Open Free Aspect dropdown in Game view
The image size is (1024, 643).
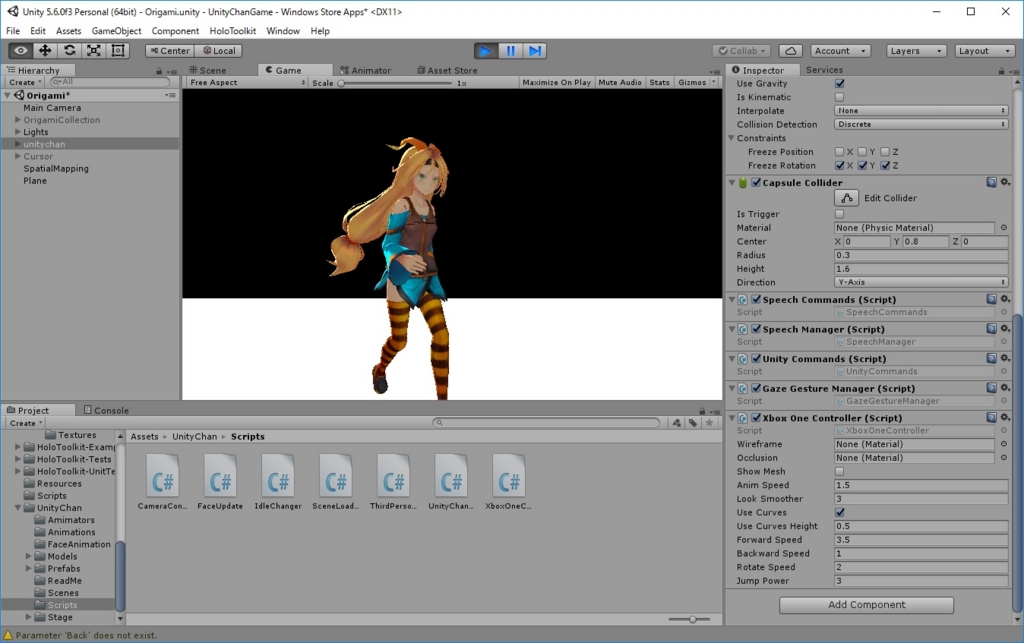tap(247, 82)
